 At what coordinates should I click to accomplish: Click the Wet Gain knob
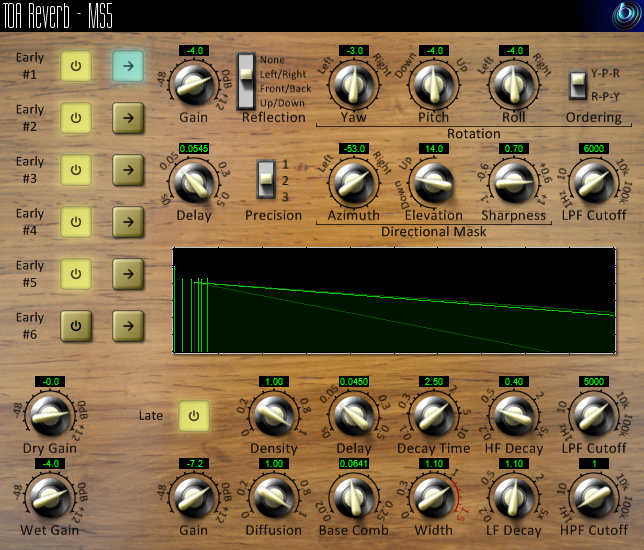(50, 498)
